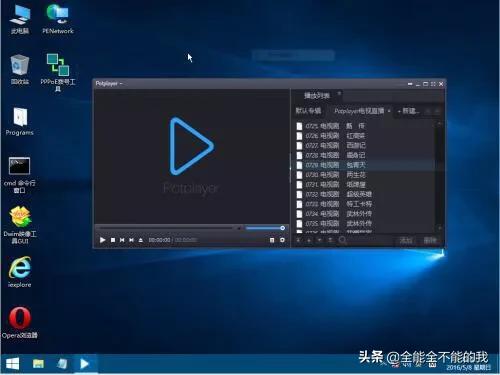
Task: Select playlist entry 0726 电视剧
Action: pos(365,136)
